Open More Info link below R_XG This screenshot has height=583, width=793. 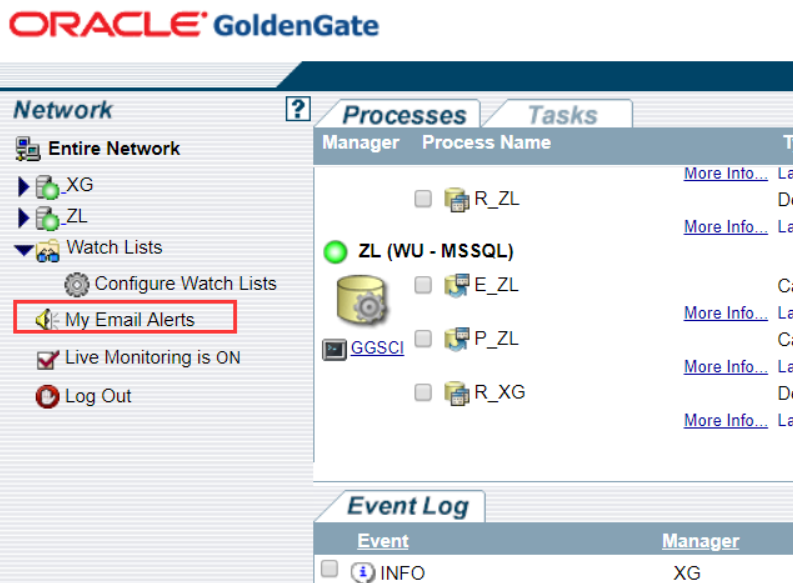(726, 420)
